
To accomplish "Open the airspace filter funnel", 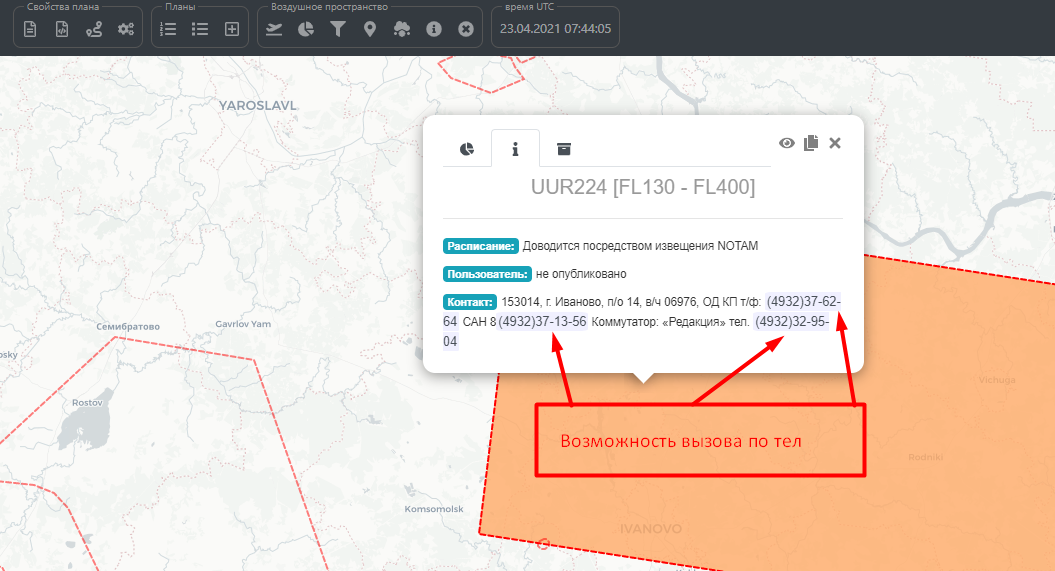I will pyautogui.click(x=338, y=29).
